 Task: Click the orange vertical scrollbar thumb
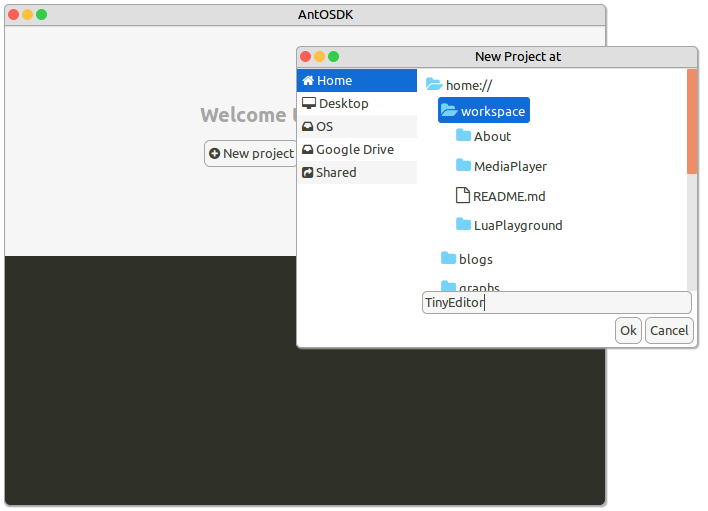coord(692,120)
